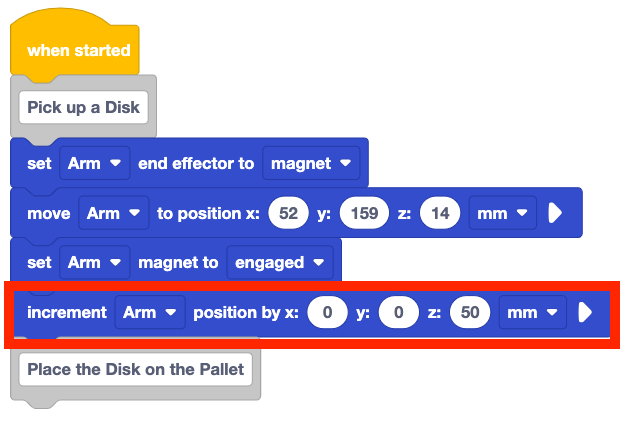This screenshot has width=637, height=428.
Task: Click the x value 52 field
Action: (288, 213)
